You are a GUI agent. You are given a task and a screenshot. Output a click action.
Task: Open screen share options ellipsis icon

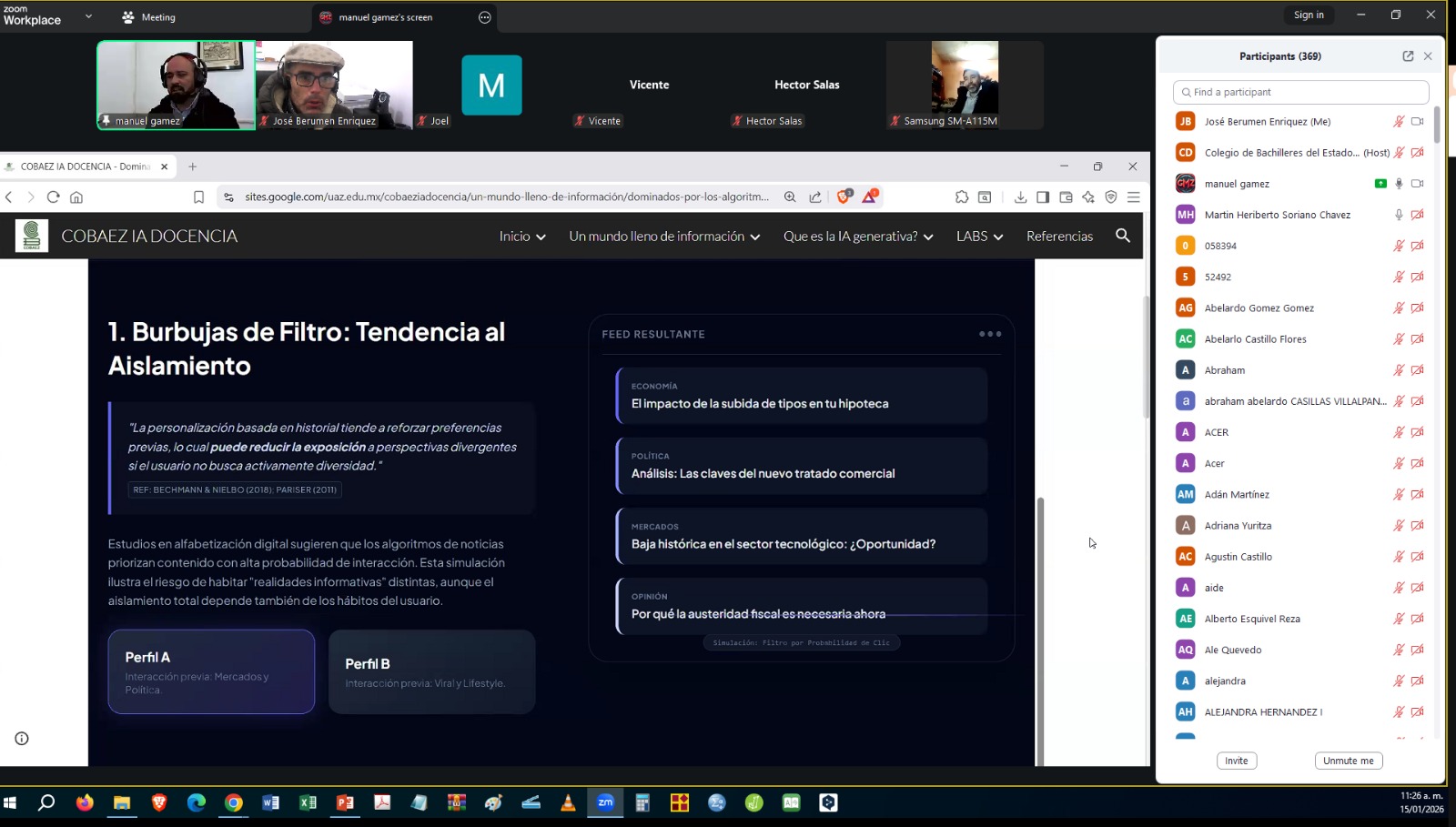pos(484,17)
